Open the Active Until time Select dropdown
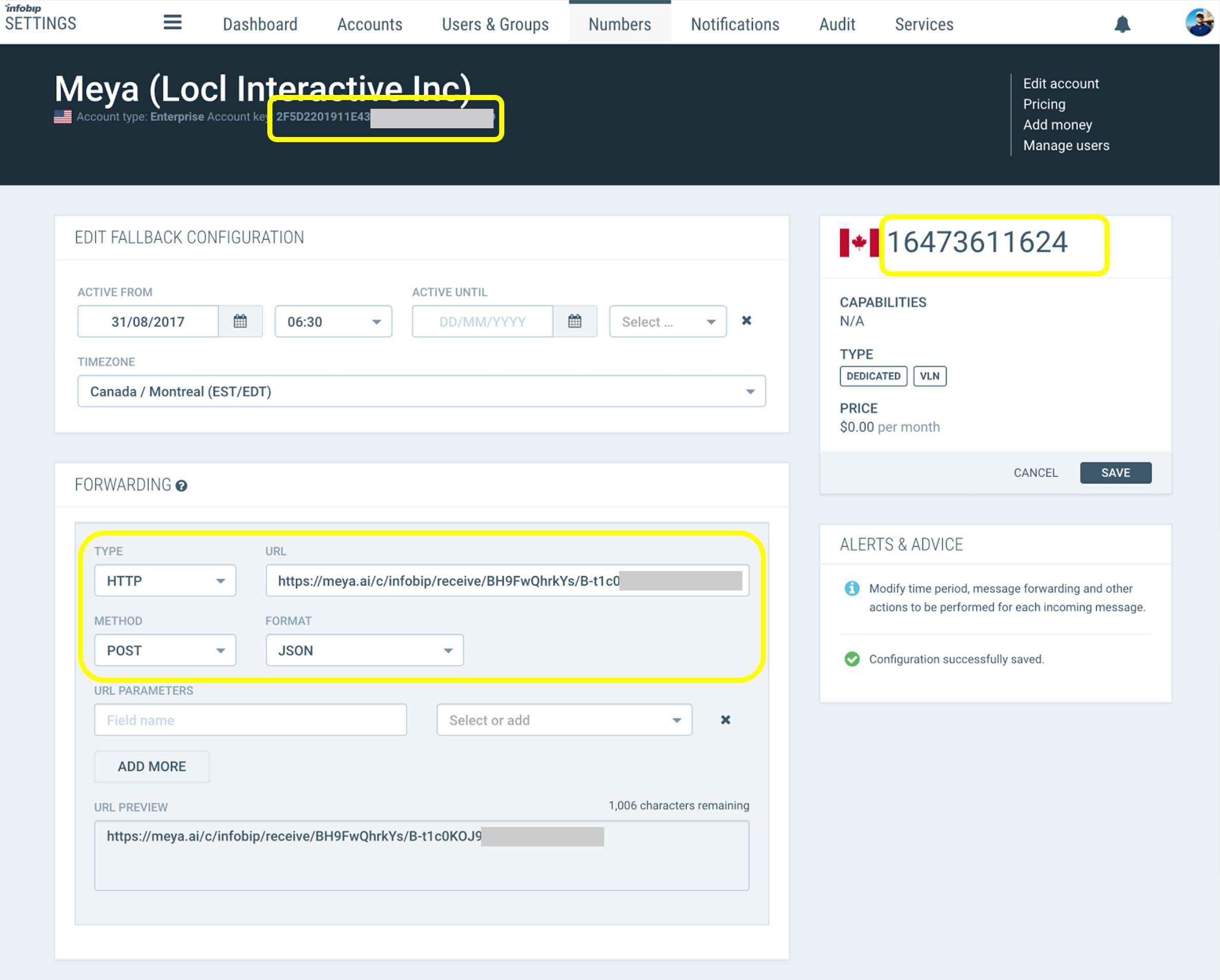Image resolution: width=1220 pixels, height=980 pixels. coord(668,321)
